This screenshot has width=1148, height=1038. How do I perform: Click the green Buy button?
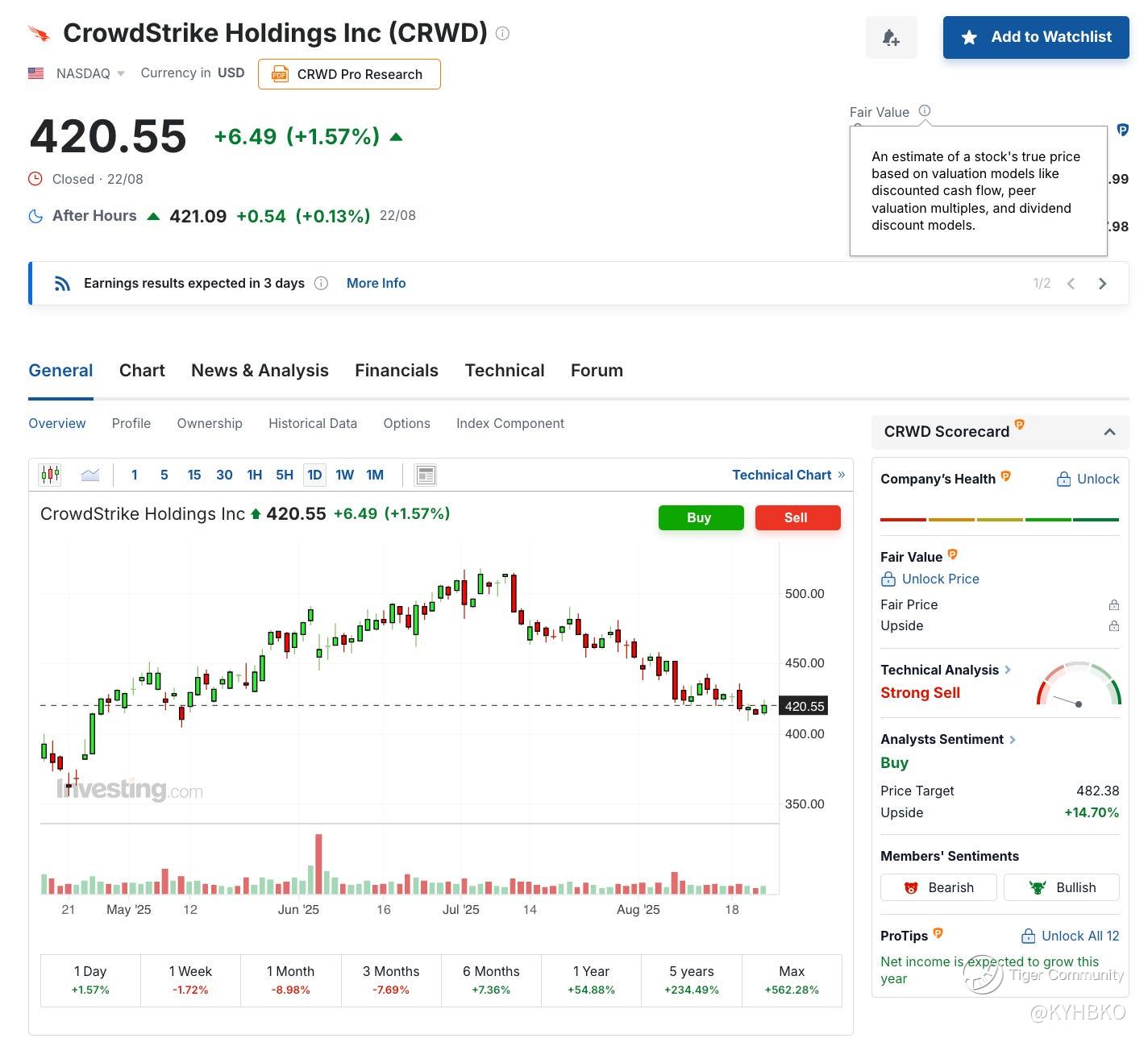(701, 517)
